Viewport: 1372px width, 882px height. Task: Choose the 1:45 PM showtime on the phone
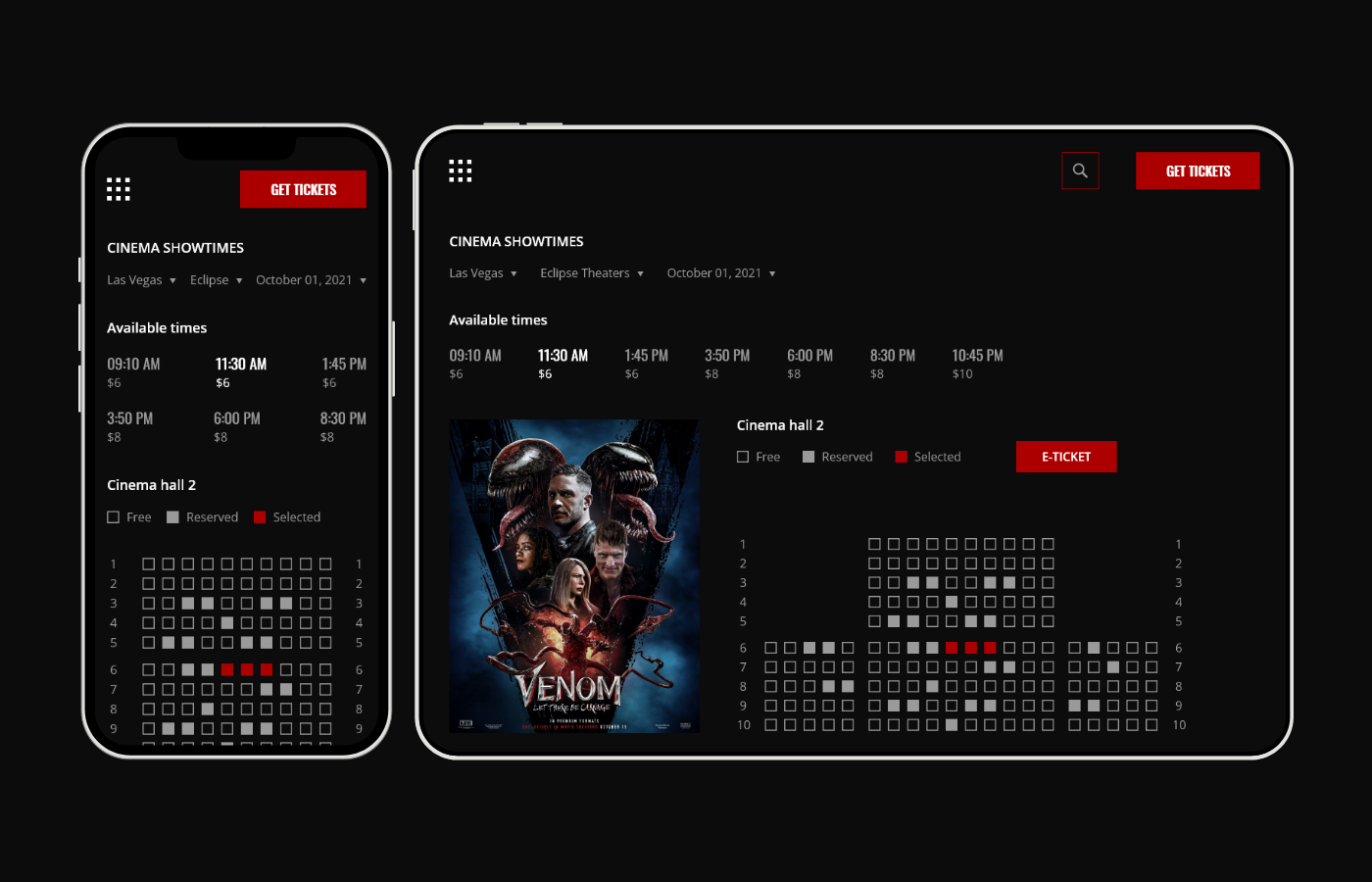click(x=344, y=372)
